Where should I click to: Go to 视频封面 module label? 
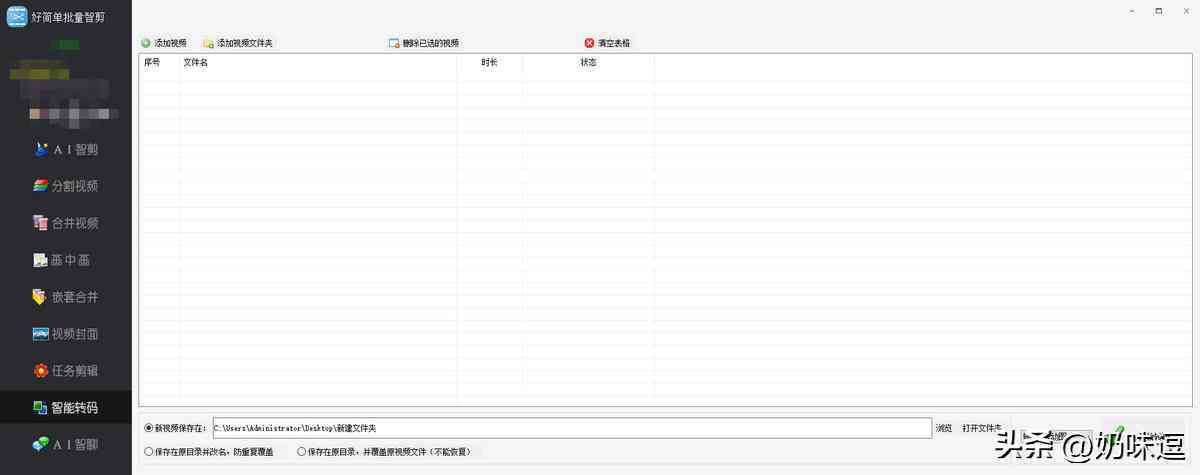click(75, 334)
